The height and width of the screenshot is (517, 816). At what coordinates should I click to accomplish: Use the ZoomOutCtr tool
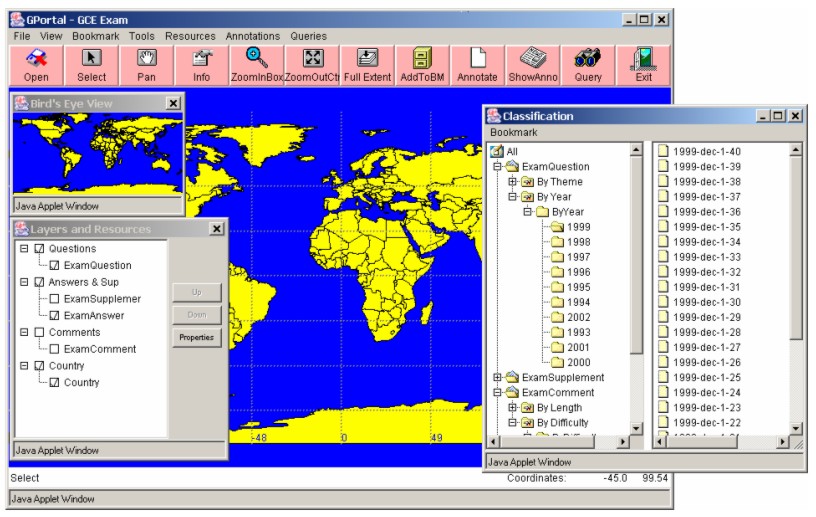[x=312, y=65]
